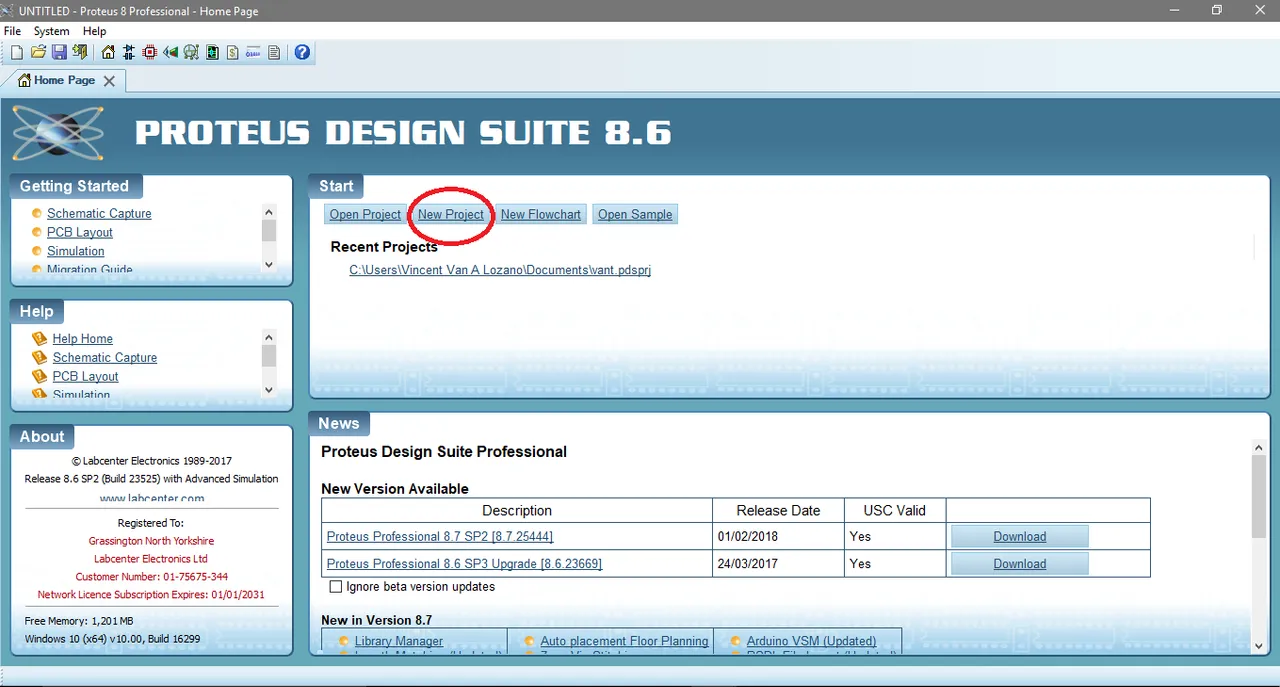Open Proteus Professional 8.6 SP3 Upgrade link

click(464, 563)
